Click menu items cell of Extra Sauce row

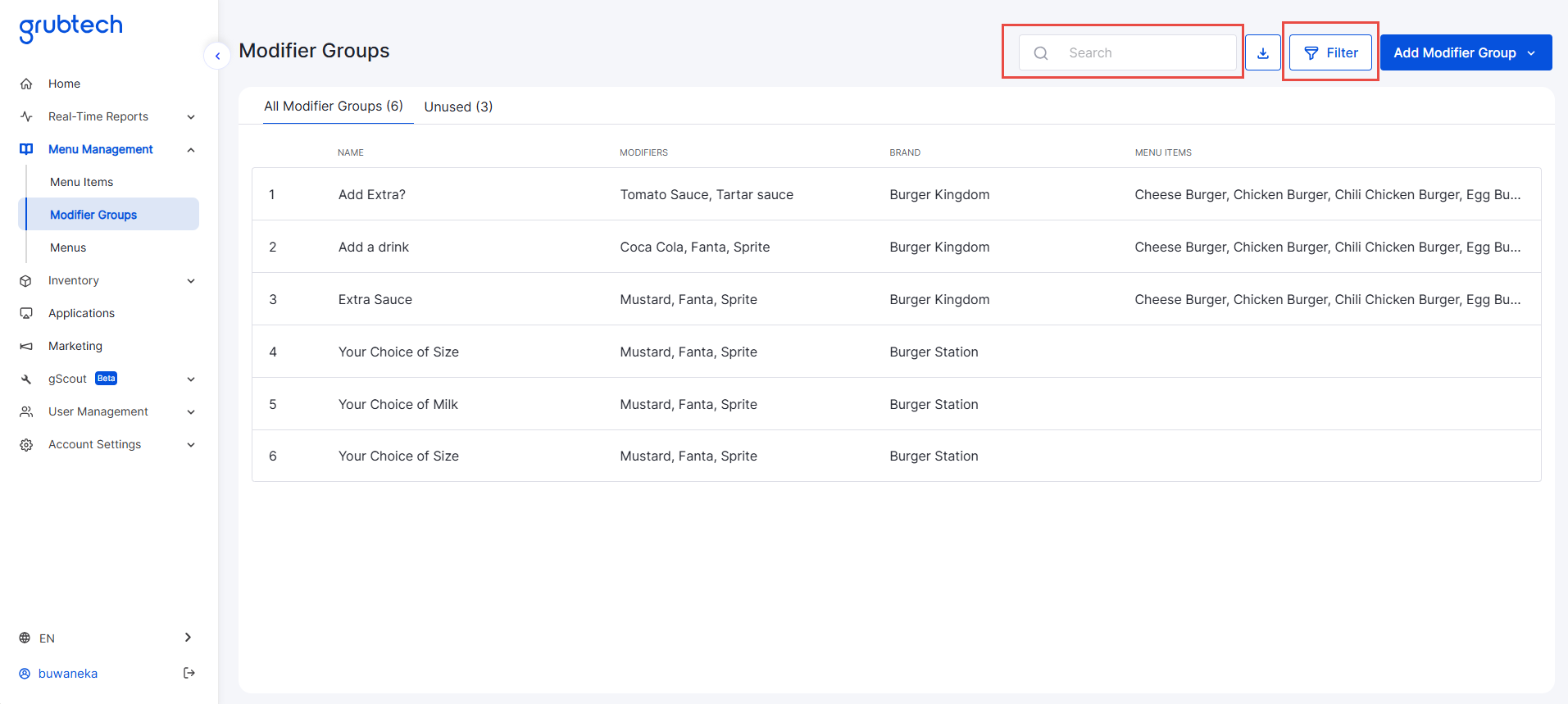pyautogui.click(x=1327, y=299)
